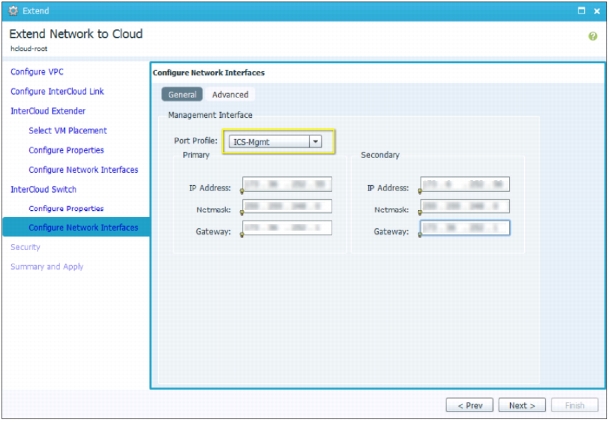The height and width of the screenshot is (422, 609).
Task: Switch to the General tab
Action: (x=182, y=94)
